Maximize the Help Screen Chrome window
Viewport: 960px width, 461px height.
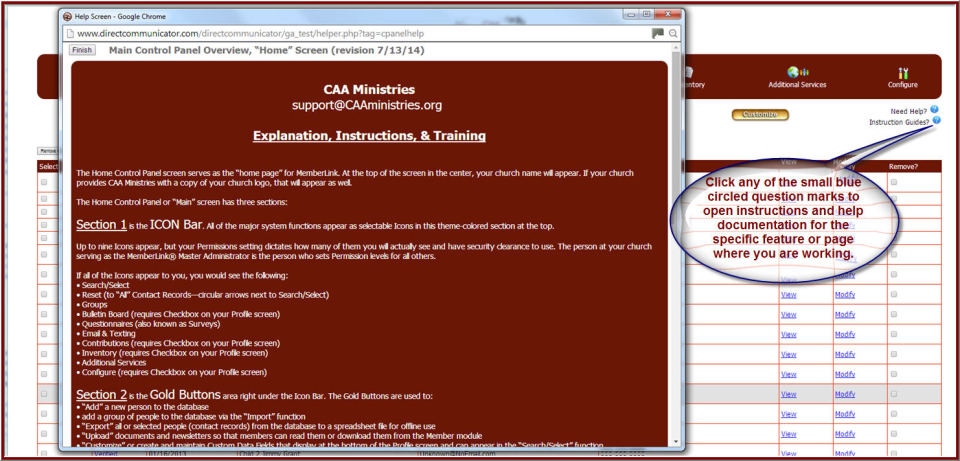(647, 14)
